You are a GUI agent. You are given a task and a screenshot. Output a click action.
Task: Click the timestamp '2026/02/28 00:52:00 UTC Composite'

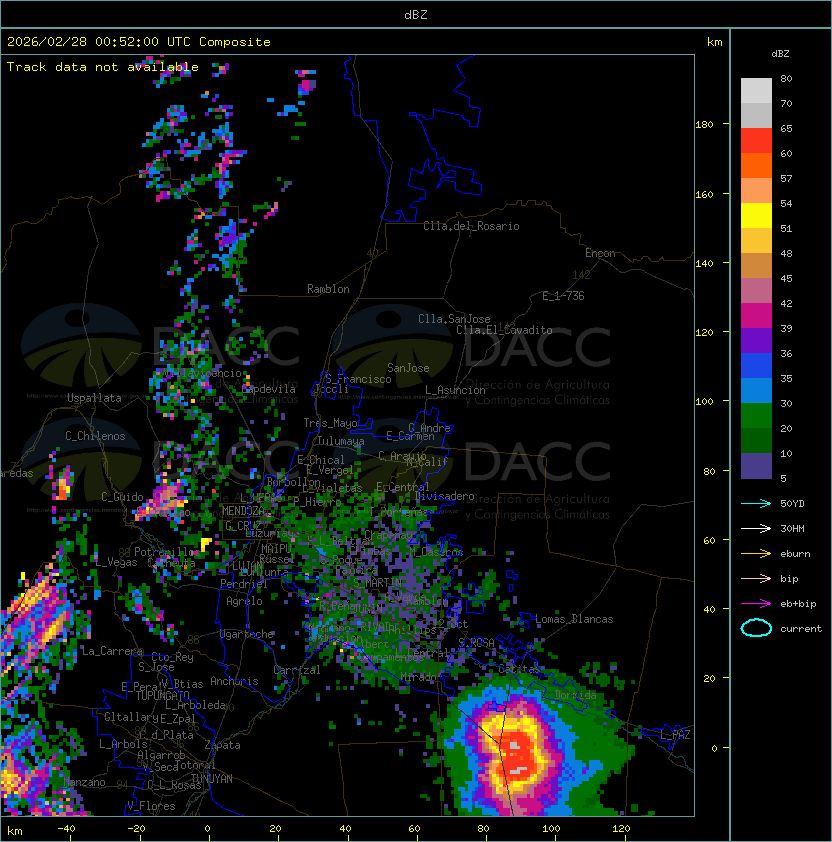pos(139,42)
